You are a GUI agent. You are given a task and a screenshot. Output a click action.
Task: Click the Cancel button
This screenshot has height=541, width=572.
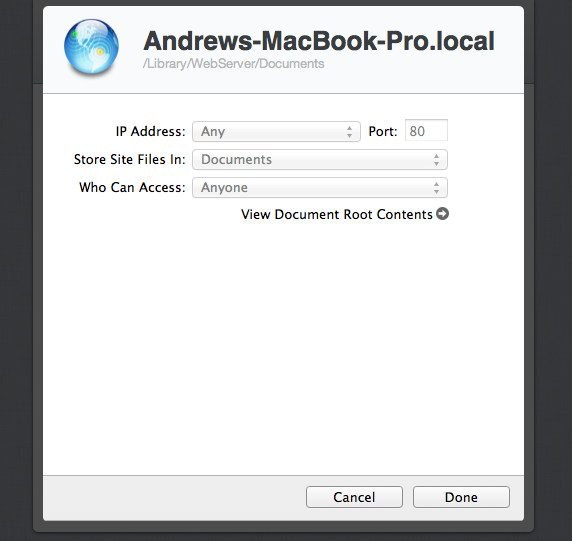tap(354, 497)
